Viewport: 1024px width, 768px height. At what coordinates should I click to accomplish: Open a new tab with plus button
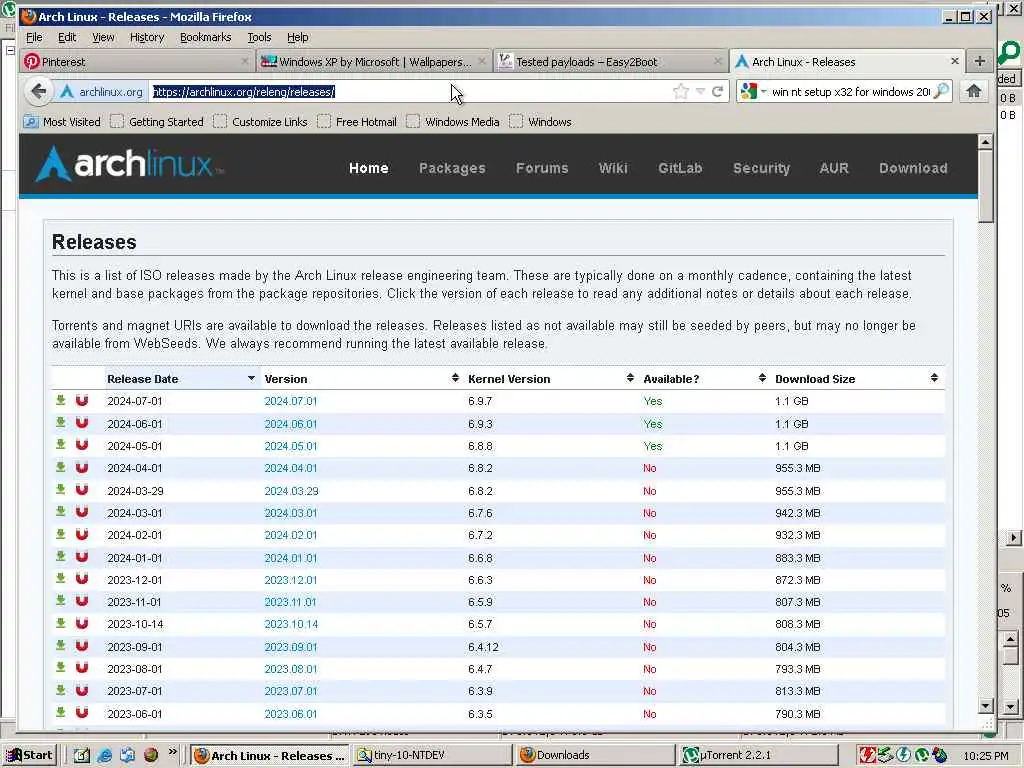(980, 61)
